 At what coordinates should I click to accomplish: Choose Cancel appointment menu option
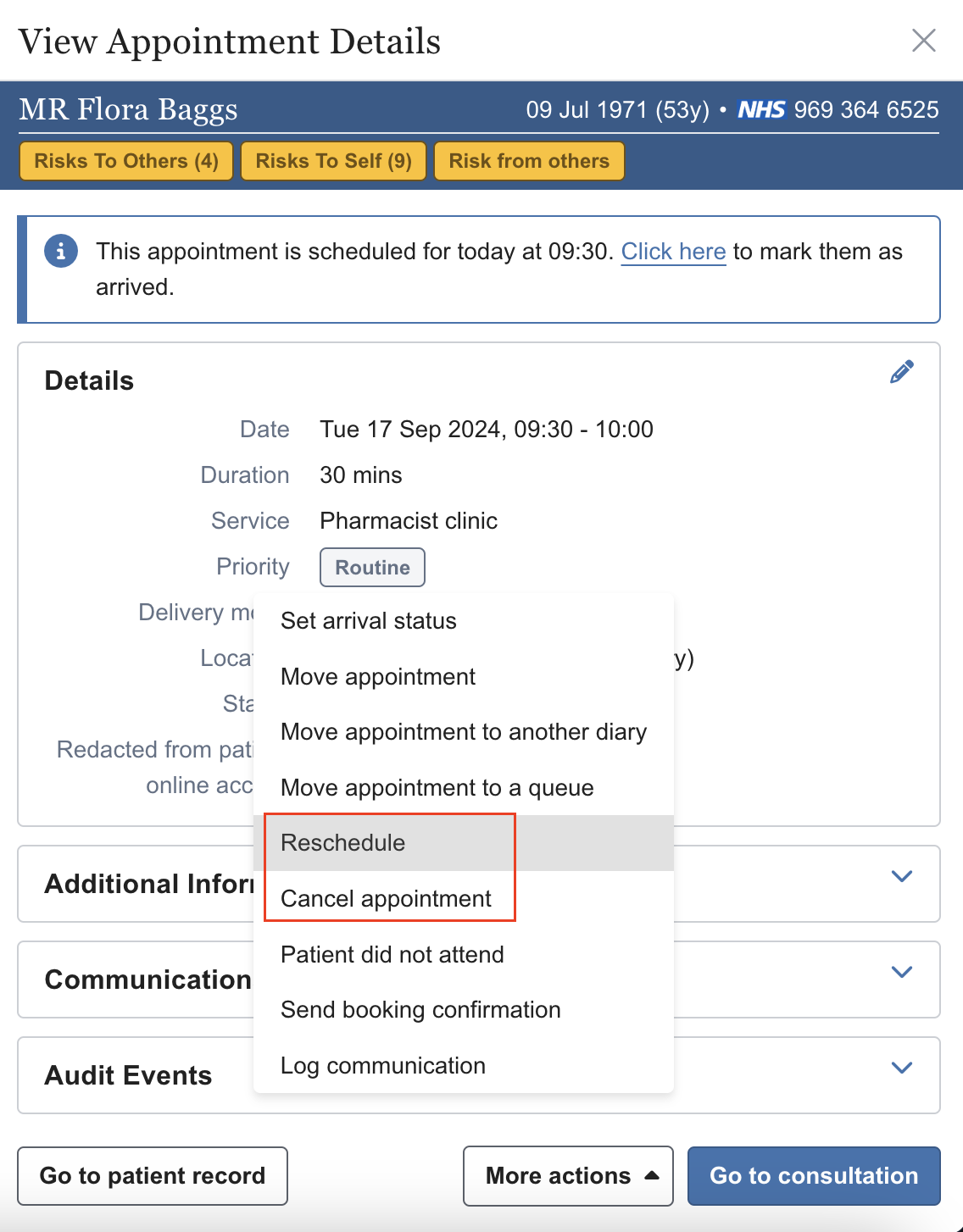coord(386,899)
